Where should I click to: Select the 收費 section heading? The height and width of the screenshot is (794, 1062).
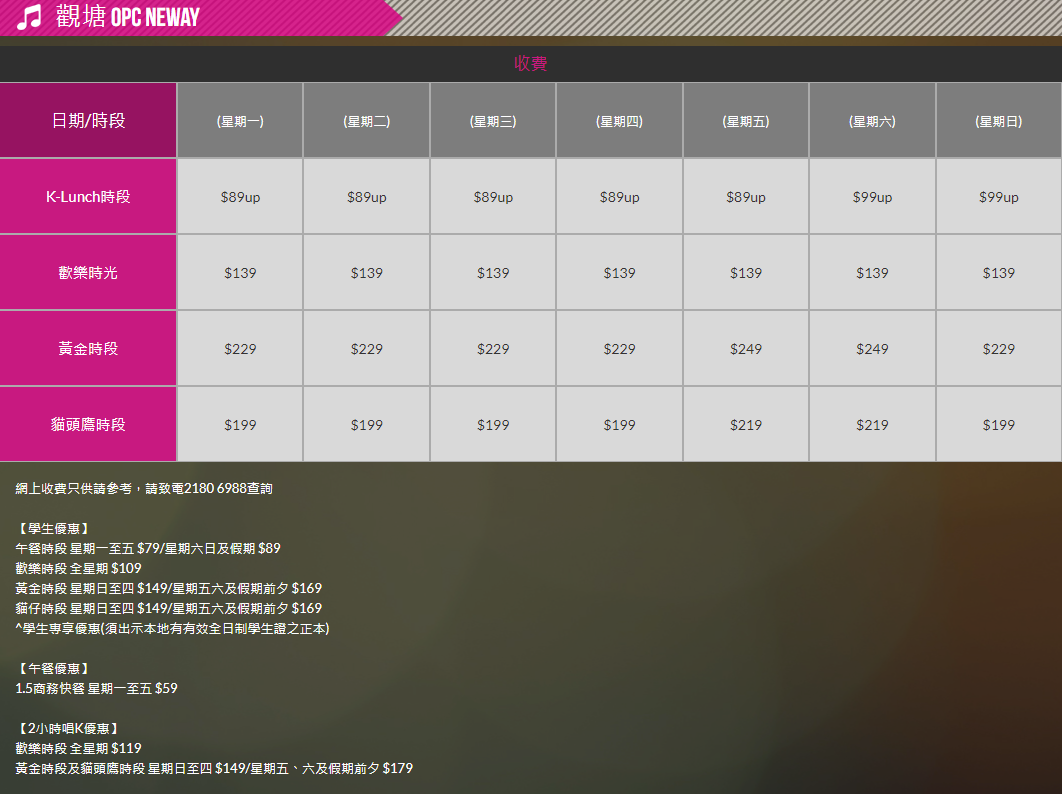530,64
